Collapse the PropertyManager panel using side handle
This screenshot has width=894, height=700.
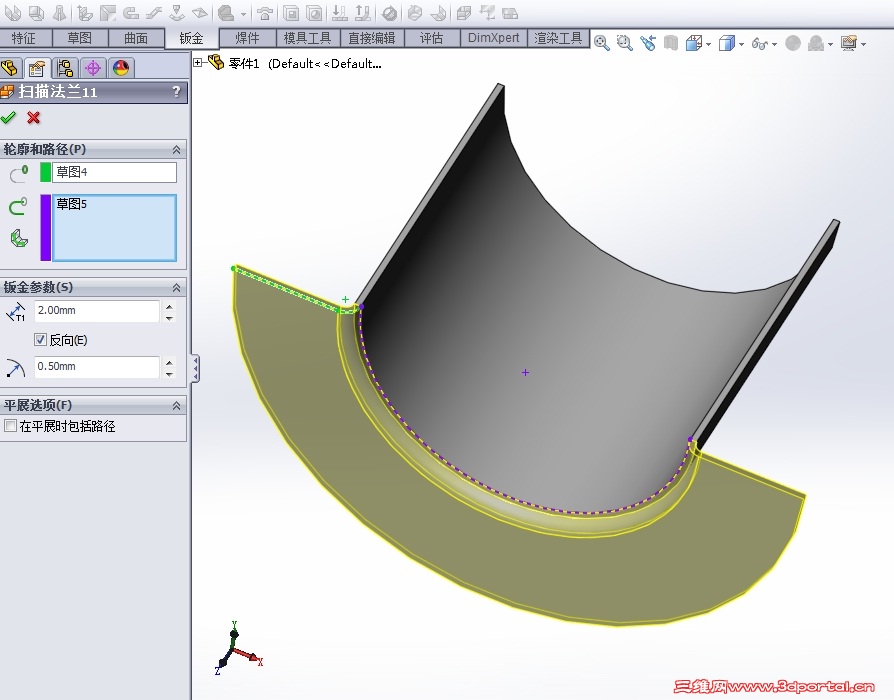[x=195, y=369]
